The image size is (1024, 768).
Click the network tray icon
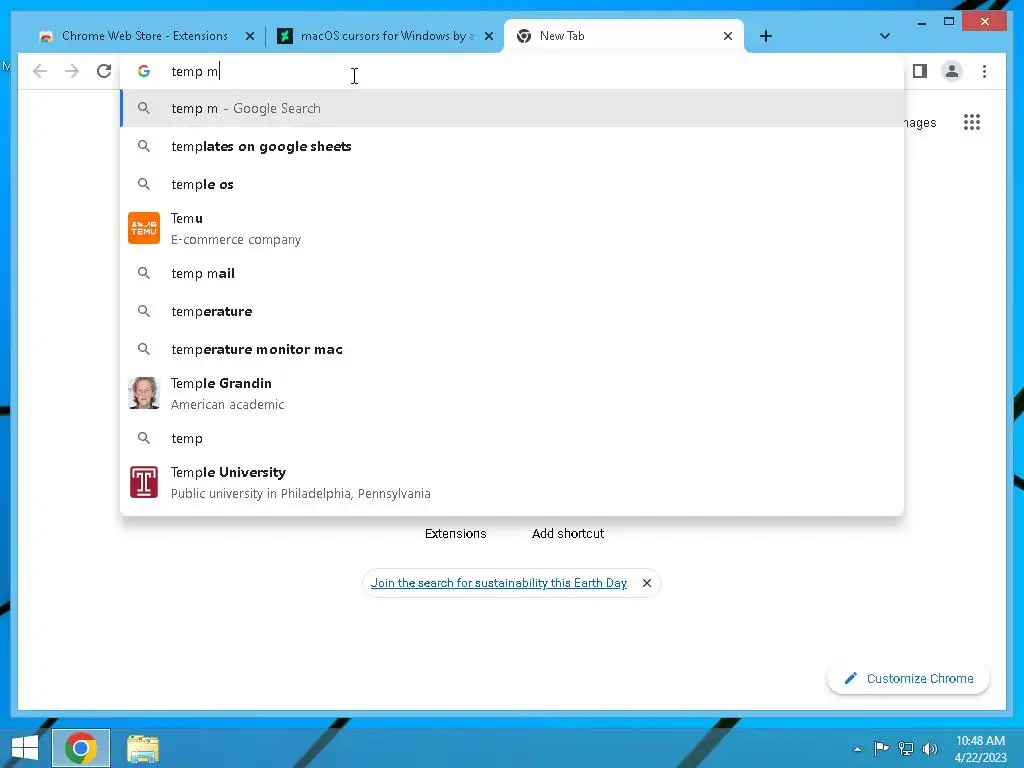pos(906,748)
